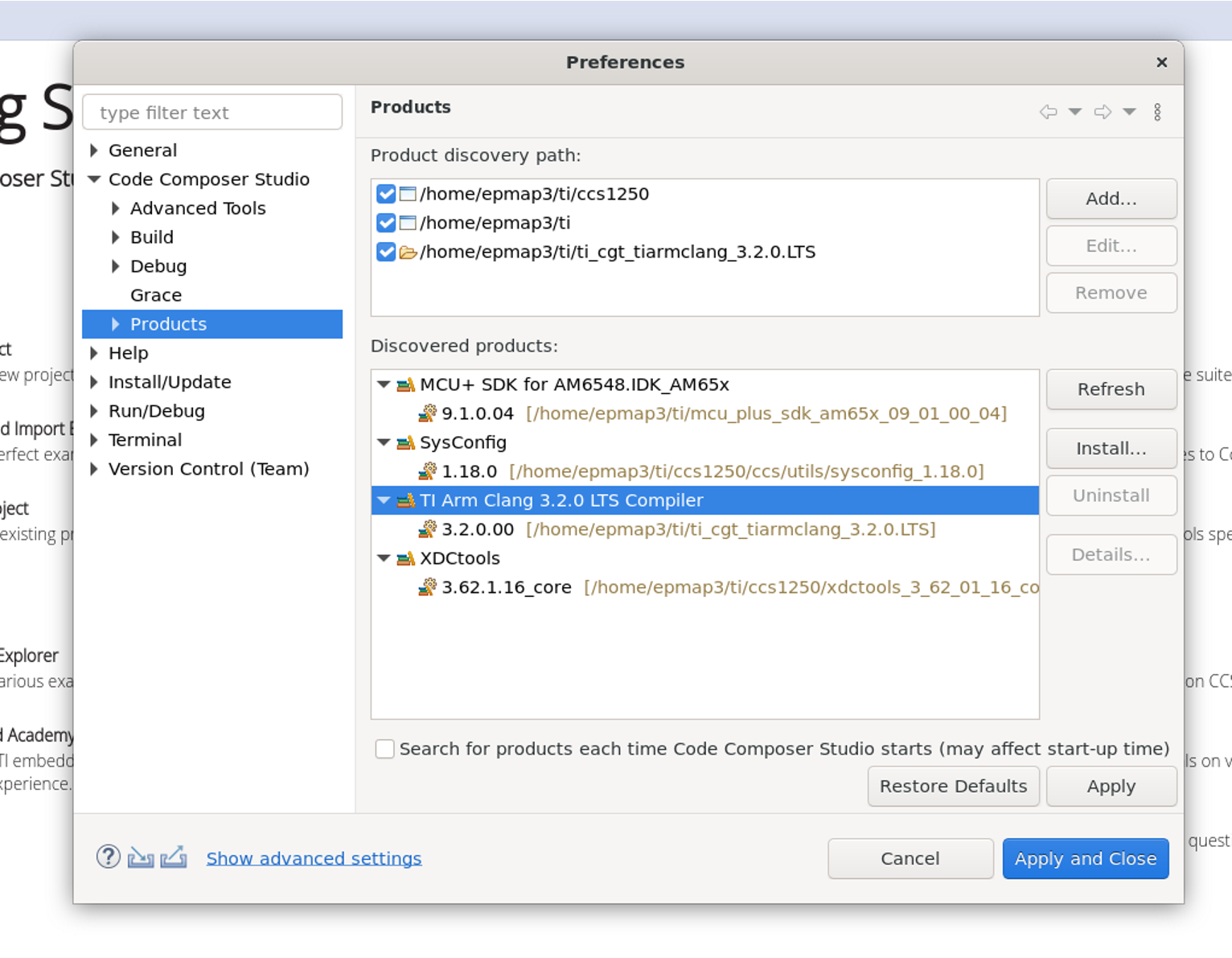The image size is (1232, 958).
Task: Click the back navigation arrow icon
Action: pos(1048,112)
